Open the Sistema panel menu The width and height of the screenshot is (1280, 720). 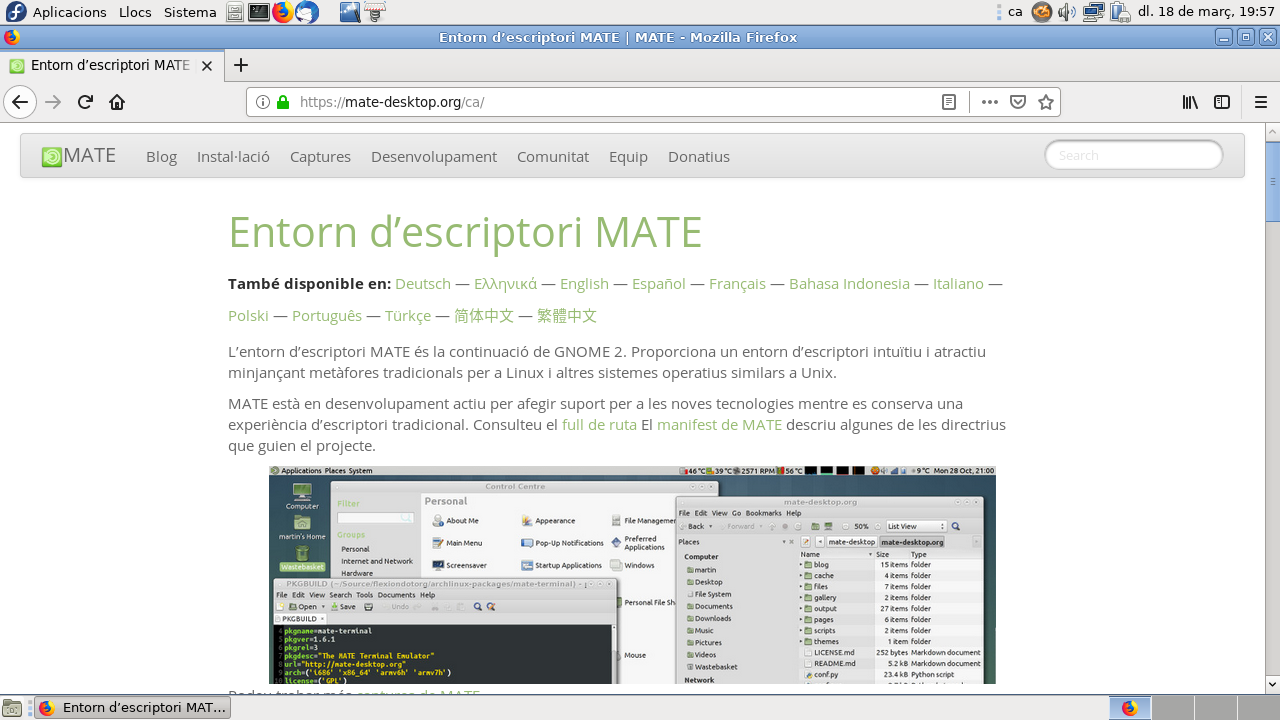tap(190, 12)
